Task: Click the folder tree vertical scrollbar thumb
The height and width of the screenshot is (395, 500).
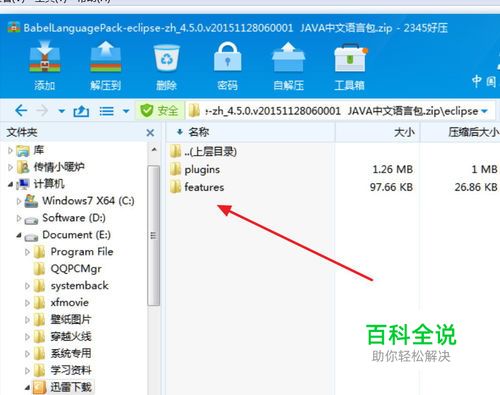Action: [x=154, y=235]
